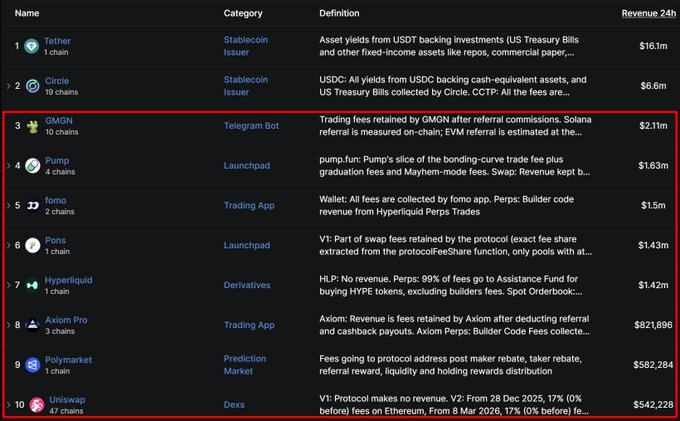
Task: Click the Polymarket logo icon
Action: (33, 365)
